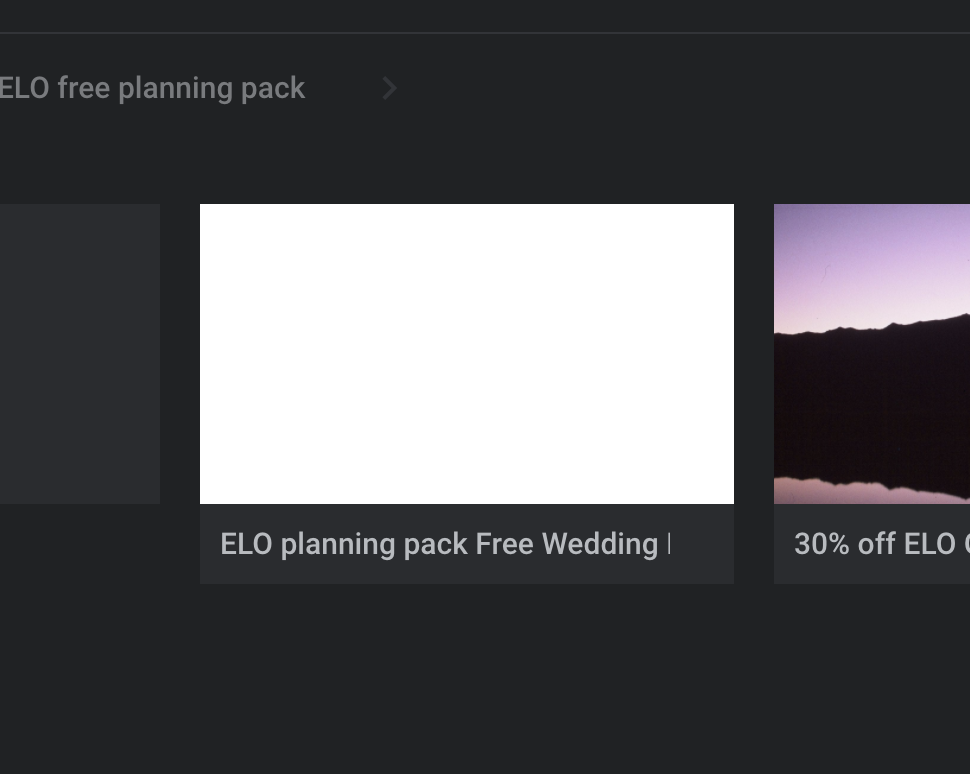The image size is (970, 774).
Task: Click the chevron arrow beside ELO free planning pack
Action: coord(389,89)
